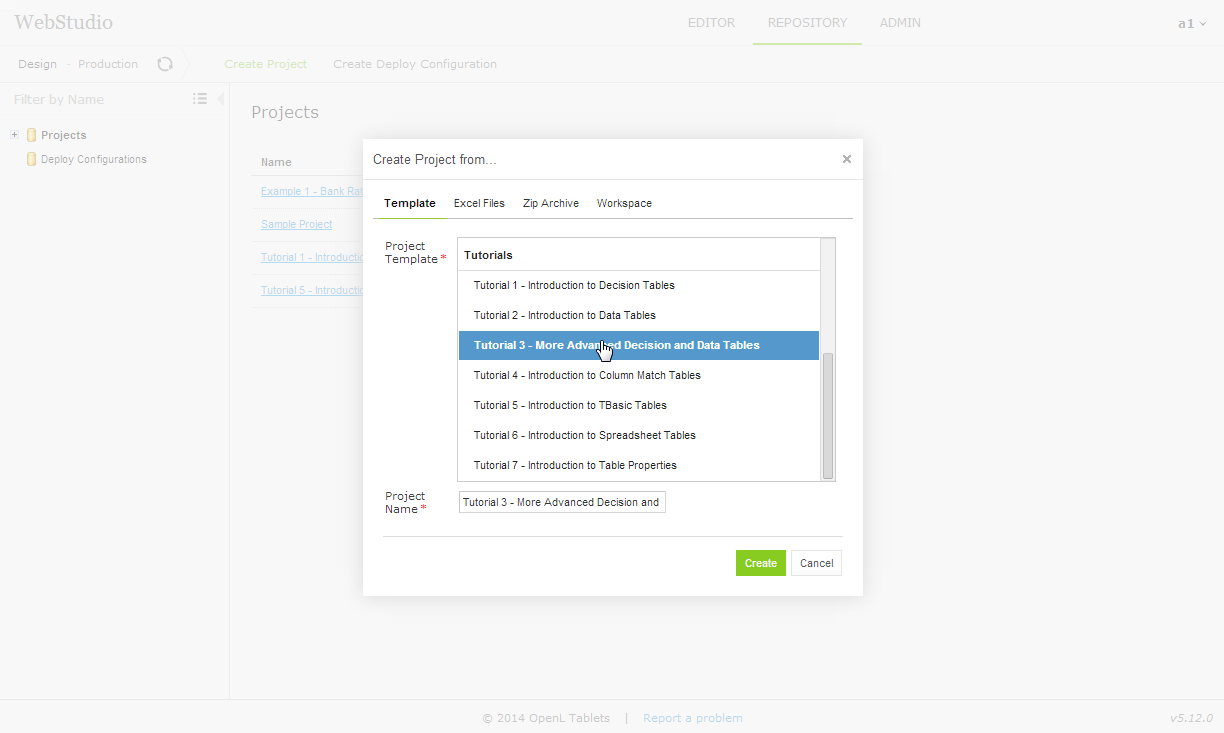Click the Create button

click(x=760, y=562)
